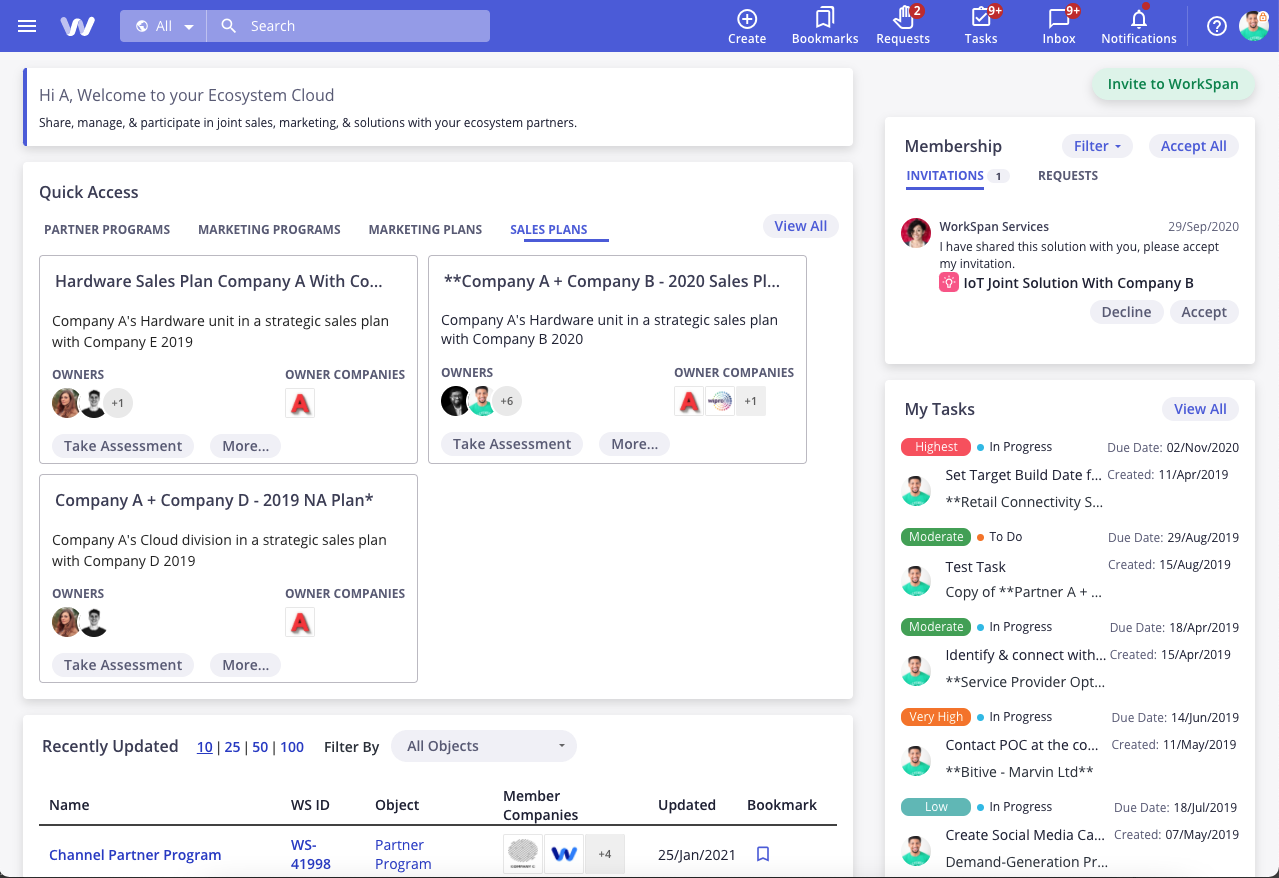1279x878 pixels.
Task: Open the Inbox chat icon
Action: click(1059, 18)
